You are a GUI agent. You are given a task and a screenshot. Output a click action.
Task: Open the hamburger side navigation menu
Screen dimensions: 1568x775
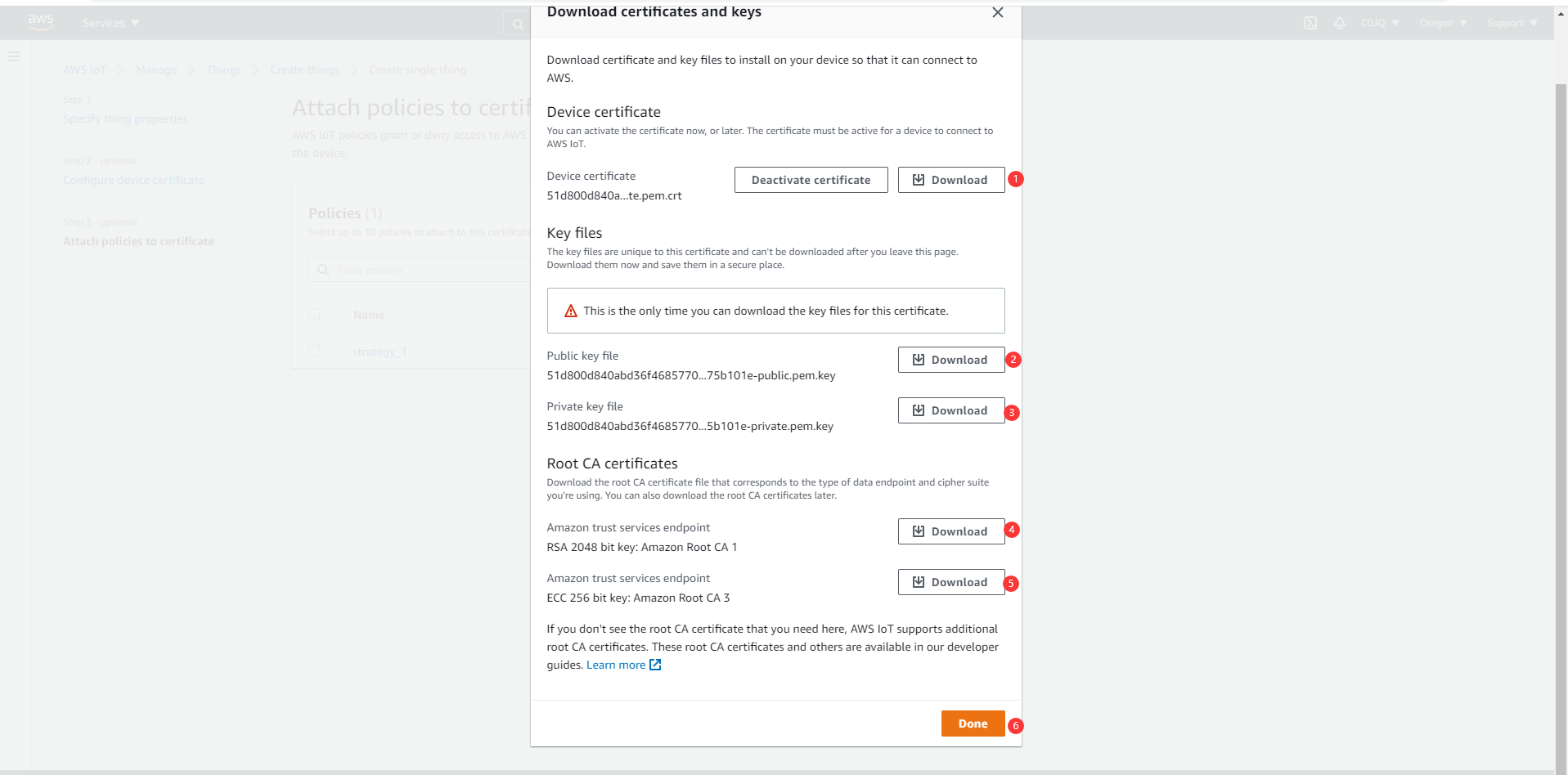point(14,56)
